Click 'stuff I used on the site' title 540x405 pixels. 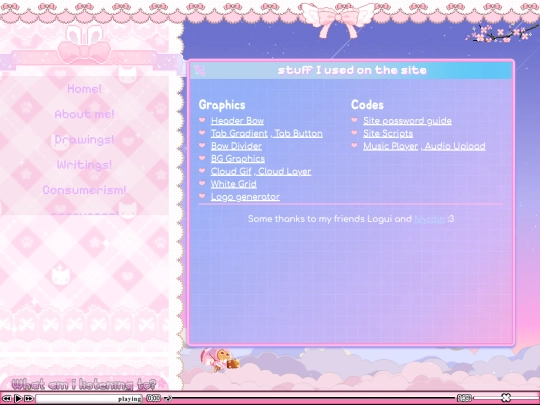pos(352,70)
